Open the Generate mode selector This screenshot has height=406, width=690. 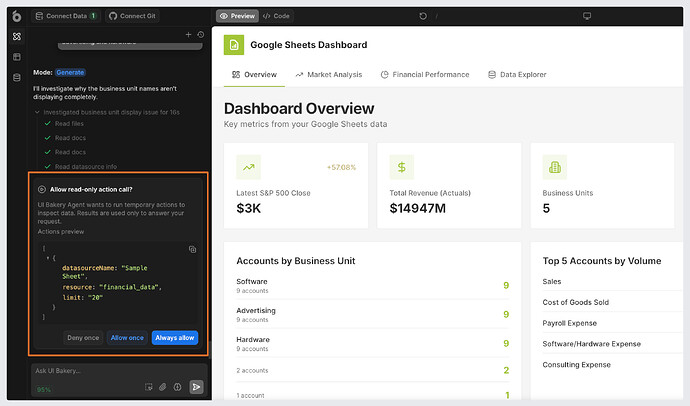70,72
